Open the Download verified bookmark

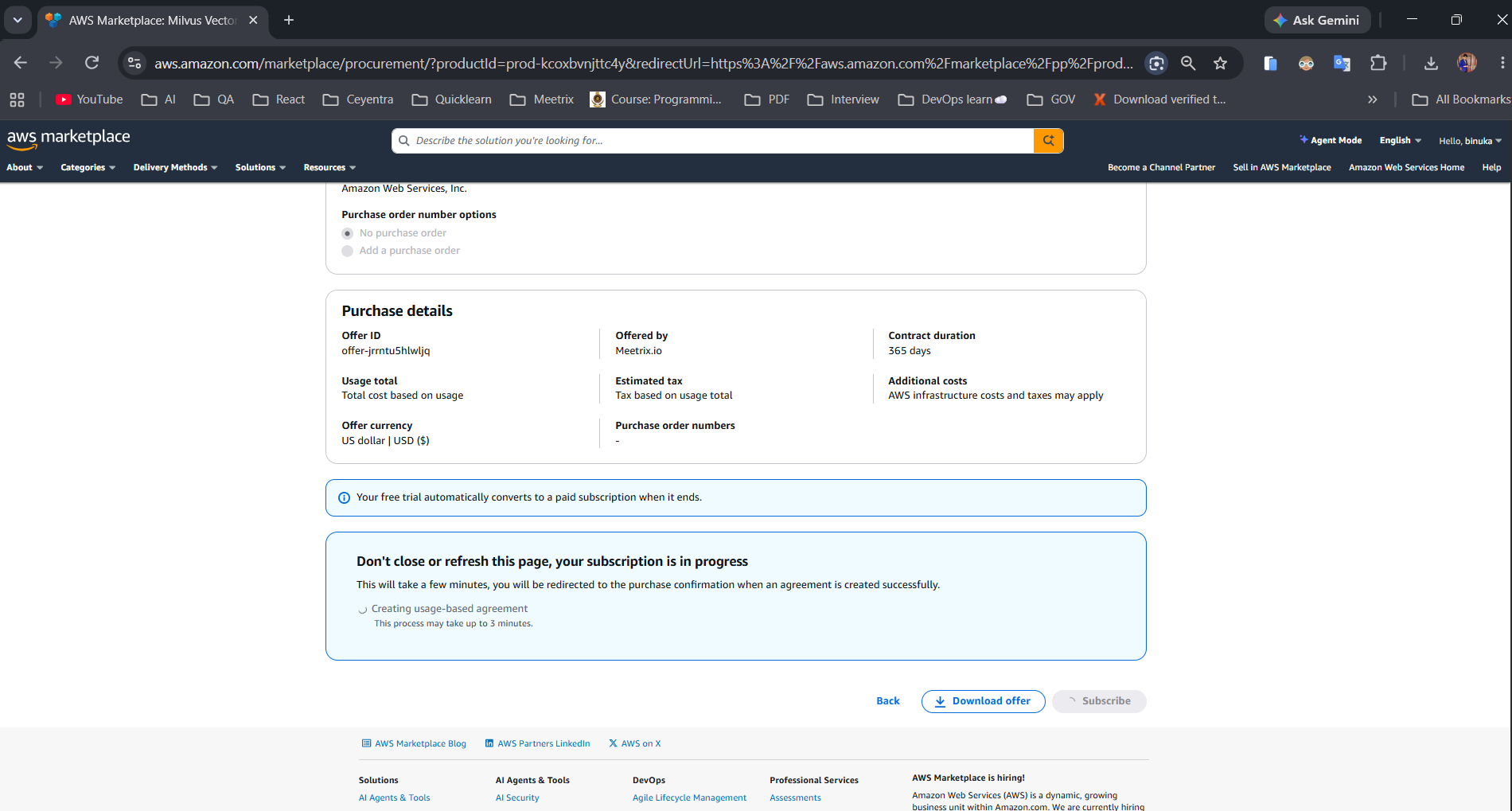tap(1159, 99)
